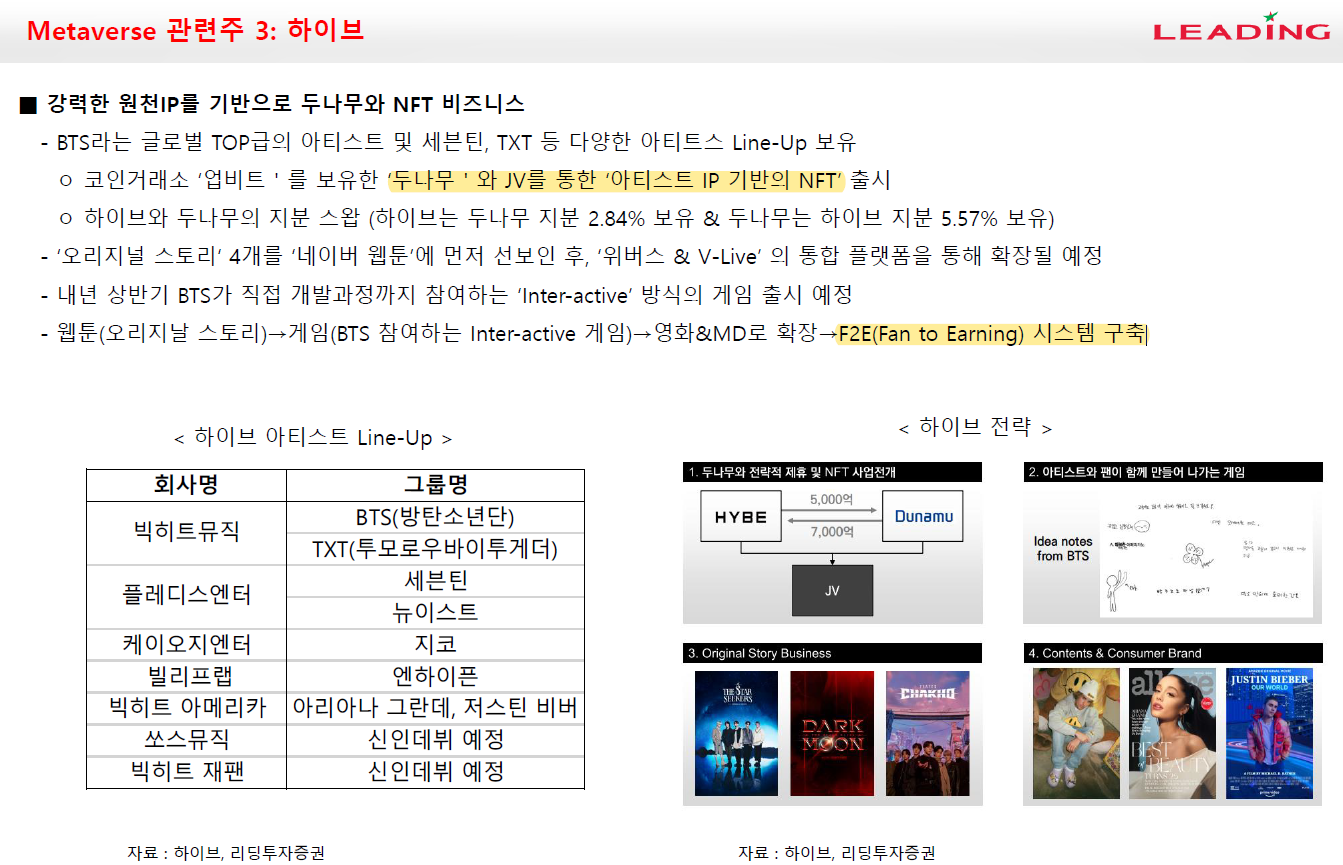Click the '5,000억' label

point(832,499)
